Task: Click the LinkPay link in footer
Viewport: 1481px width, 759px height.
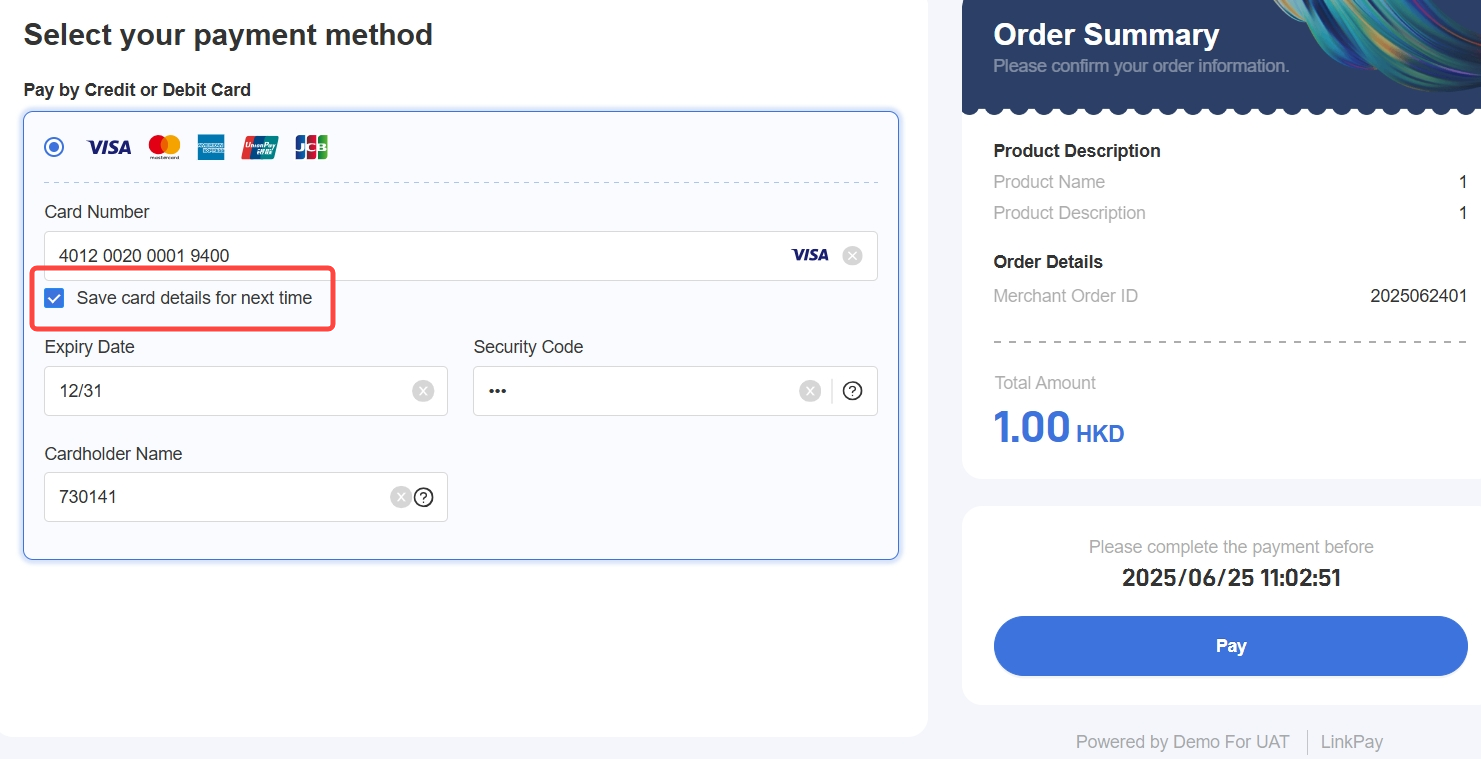Action: click(x=1351, y=742)
